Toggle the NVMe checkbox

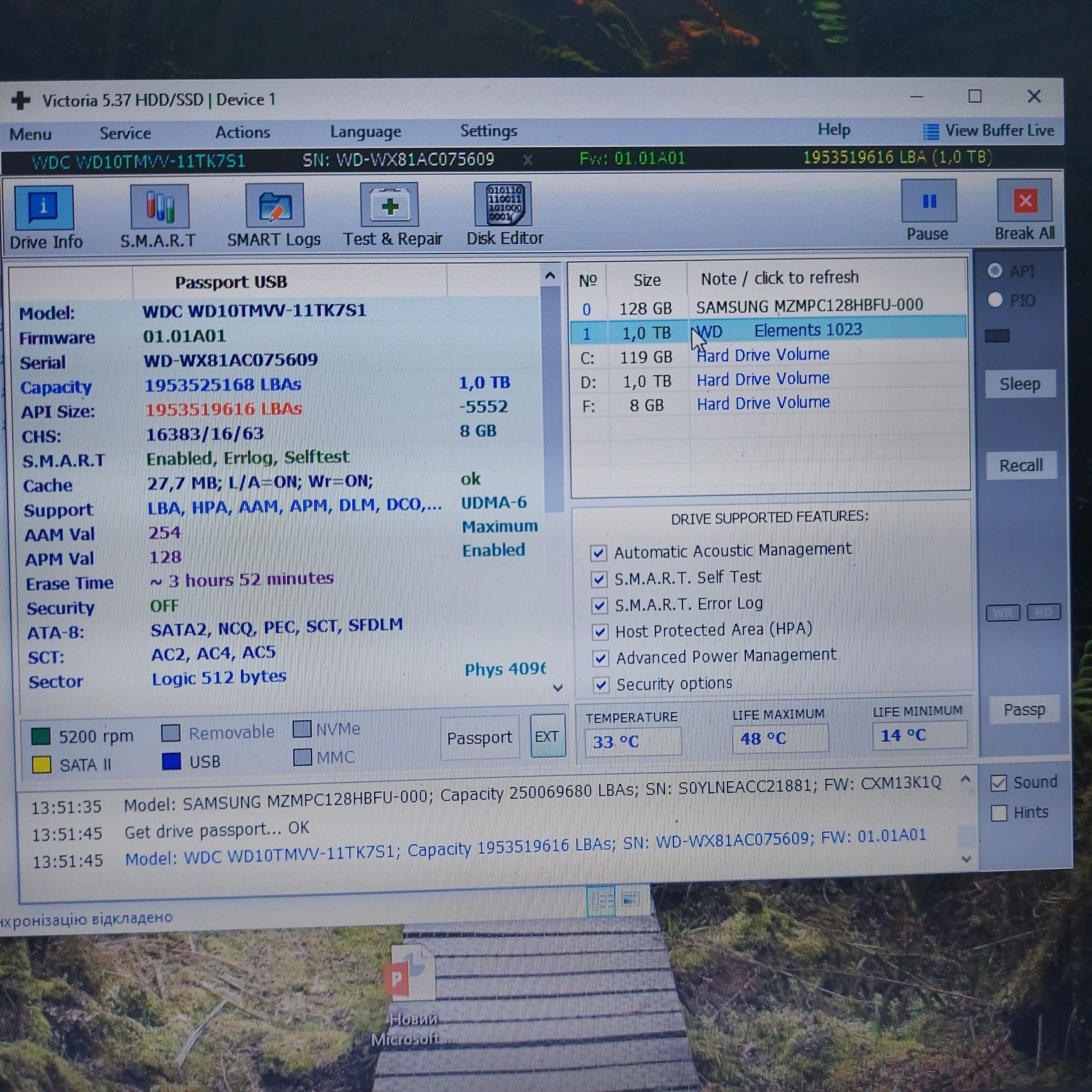click(x=302, y=728)
